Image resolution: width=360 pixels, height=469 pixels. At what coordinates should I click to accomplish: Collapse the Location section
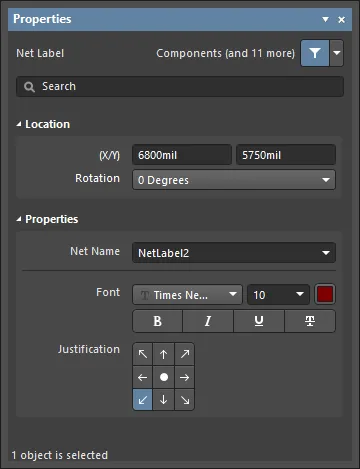(x=19, y=124)
